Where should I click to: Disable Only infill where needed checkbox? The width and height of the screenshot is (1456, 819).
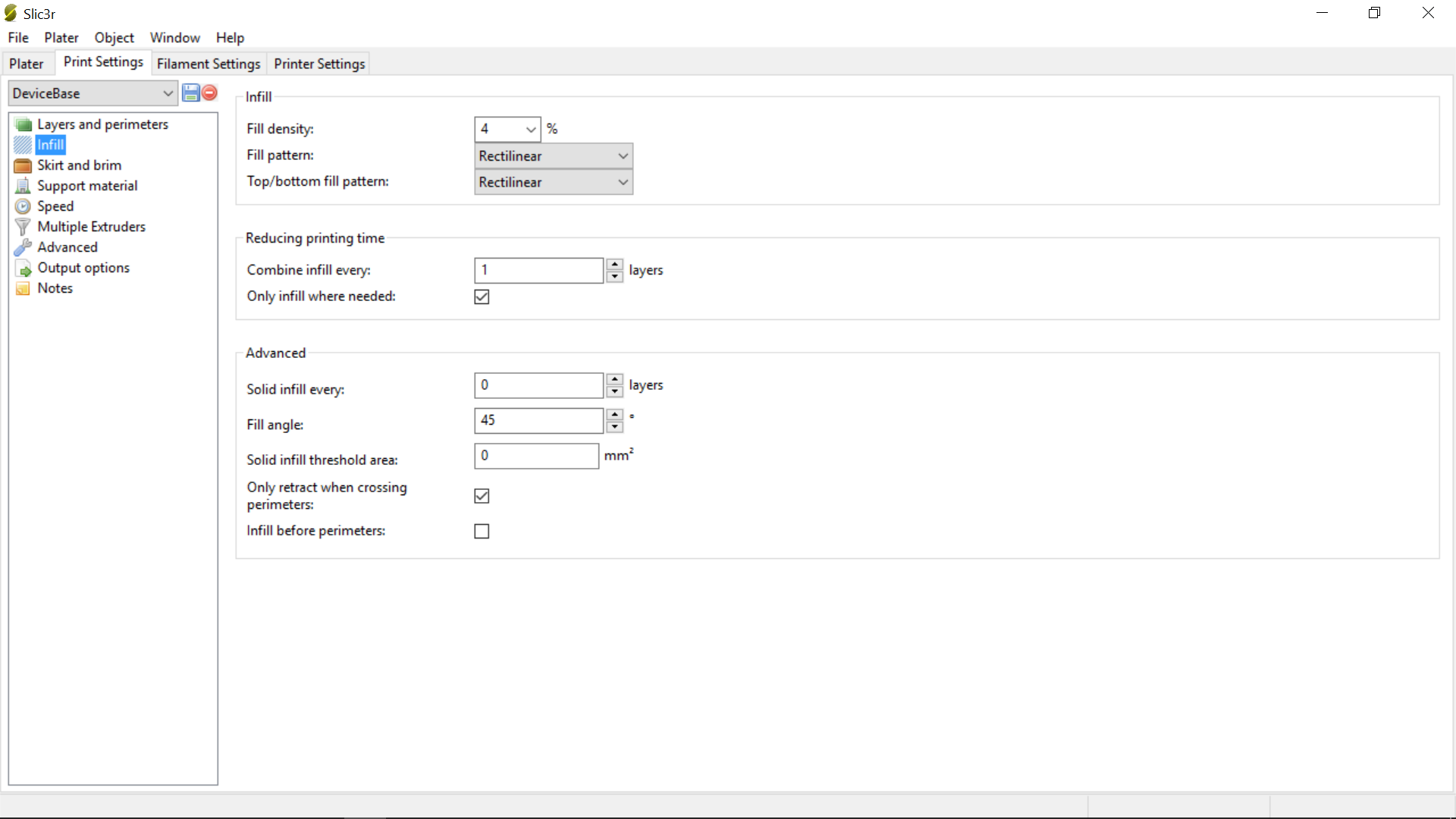point(482,297)
